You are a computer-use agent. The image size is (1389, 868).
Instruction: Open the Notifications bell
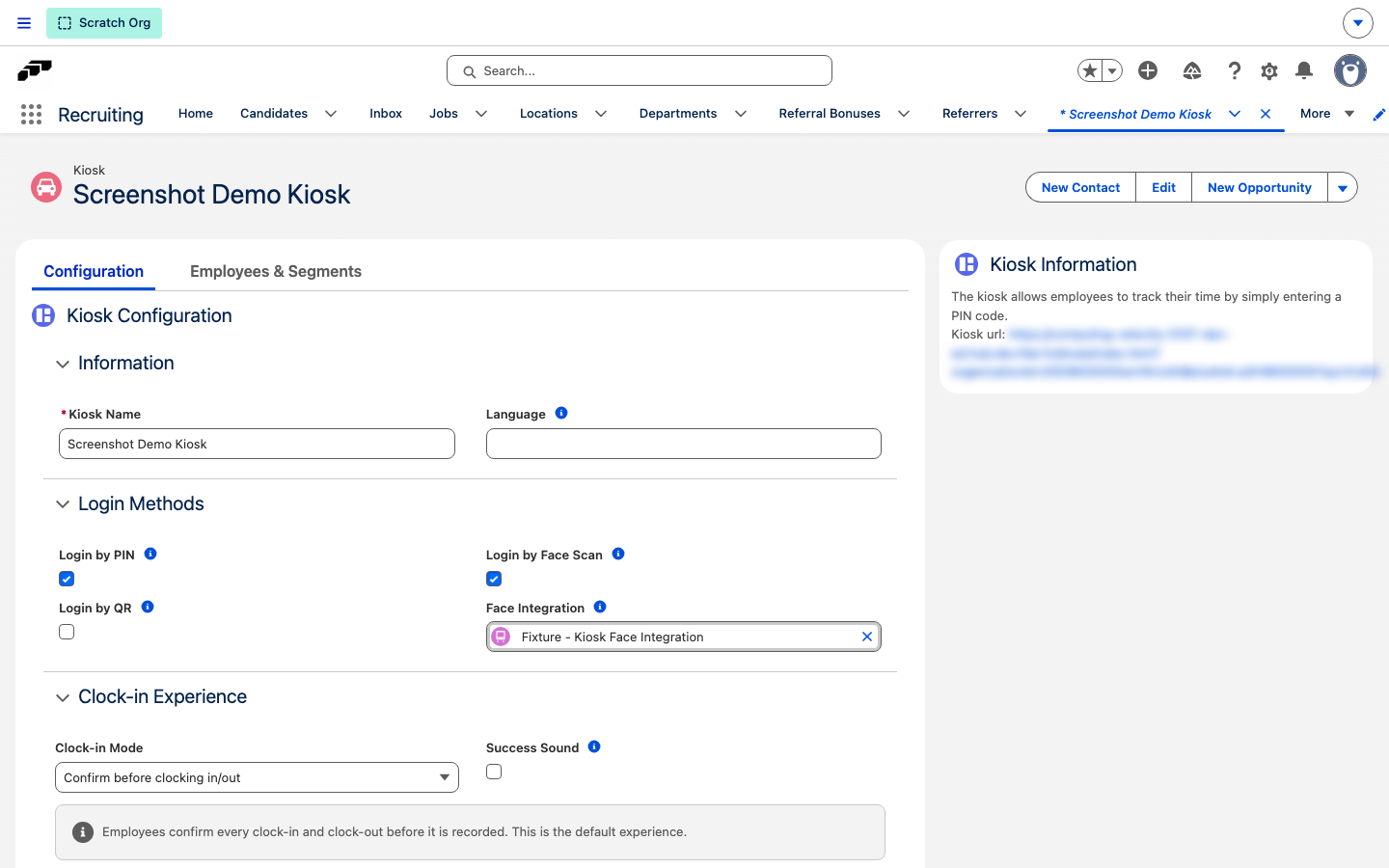pos(1304,70)
